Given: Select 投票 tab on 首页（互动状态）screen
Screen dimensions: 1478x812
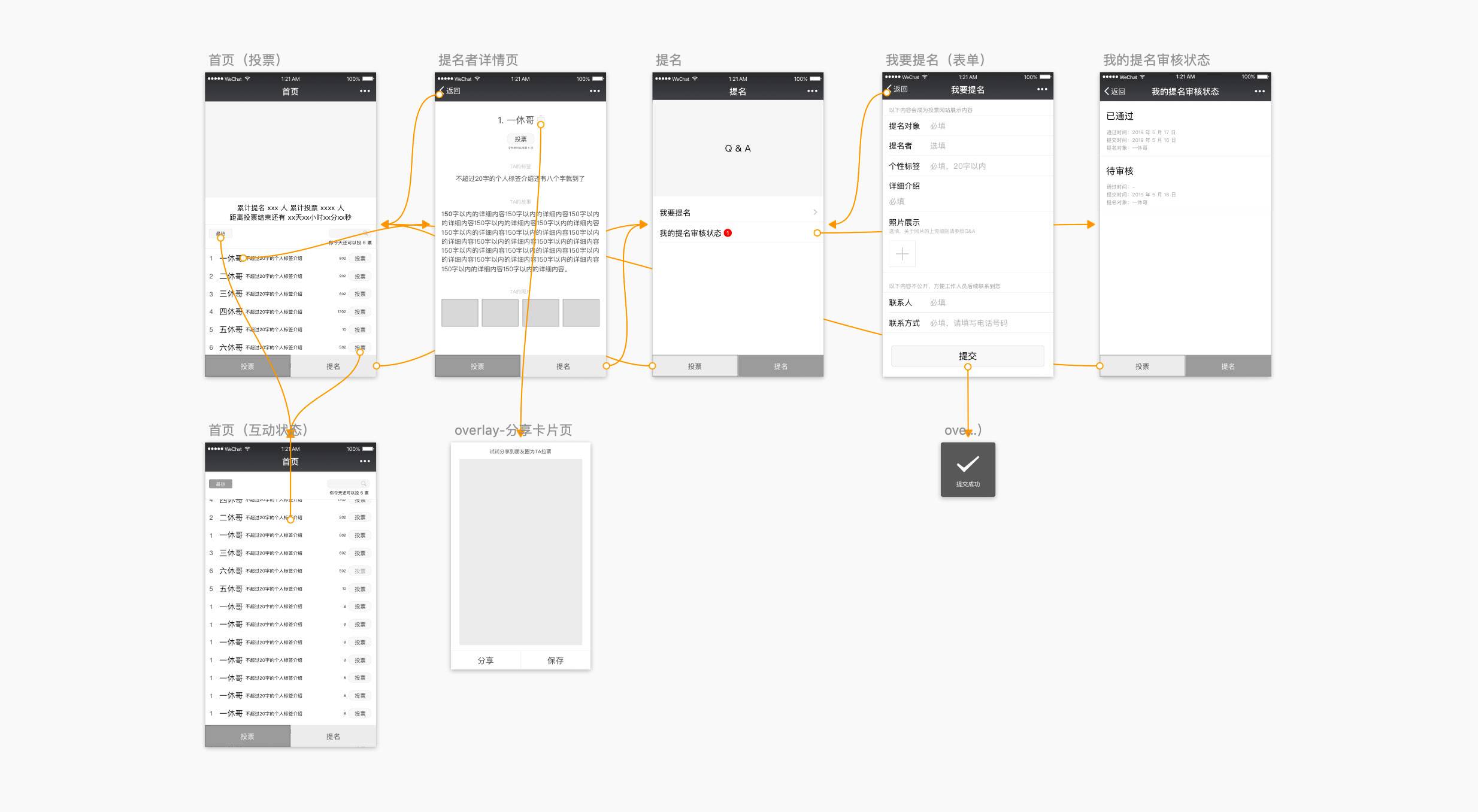Looking at the screenshot, I should pyautogui.click(x=247, y=736).
